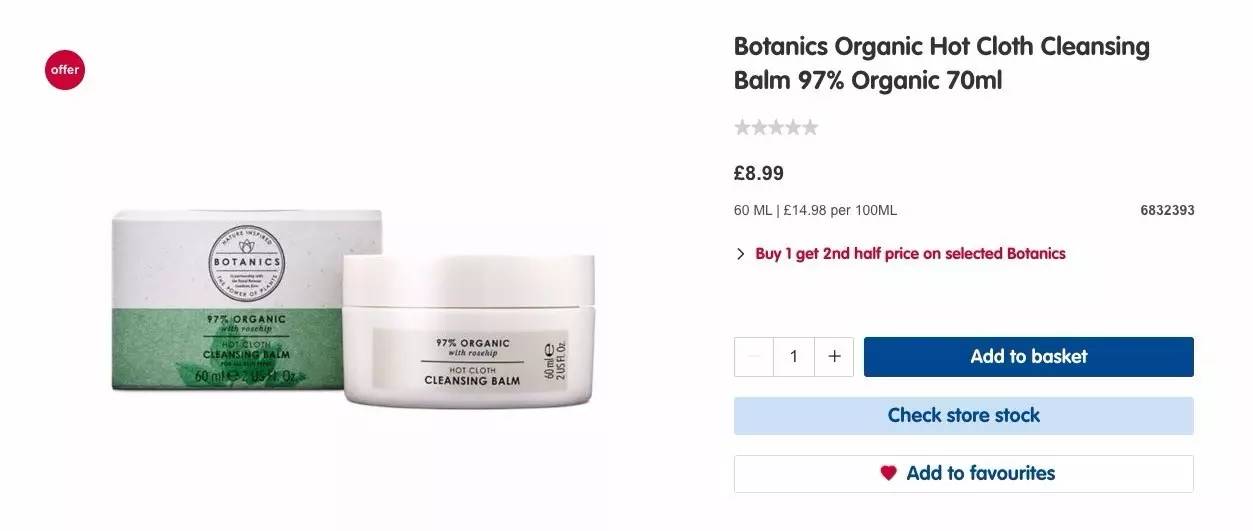Focus the quantity field showing 1
The width and height of the screenshot is (1253, 531).
794,356
